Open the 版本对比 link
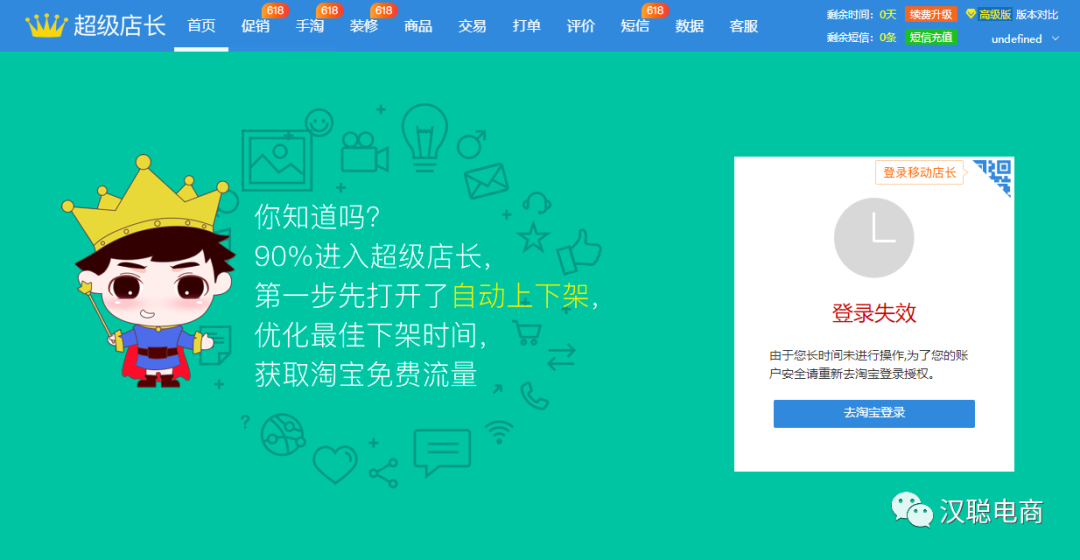Image resolution: width=1080 pixels, height=560 pixels. (1037, 14)
